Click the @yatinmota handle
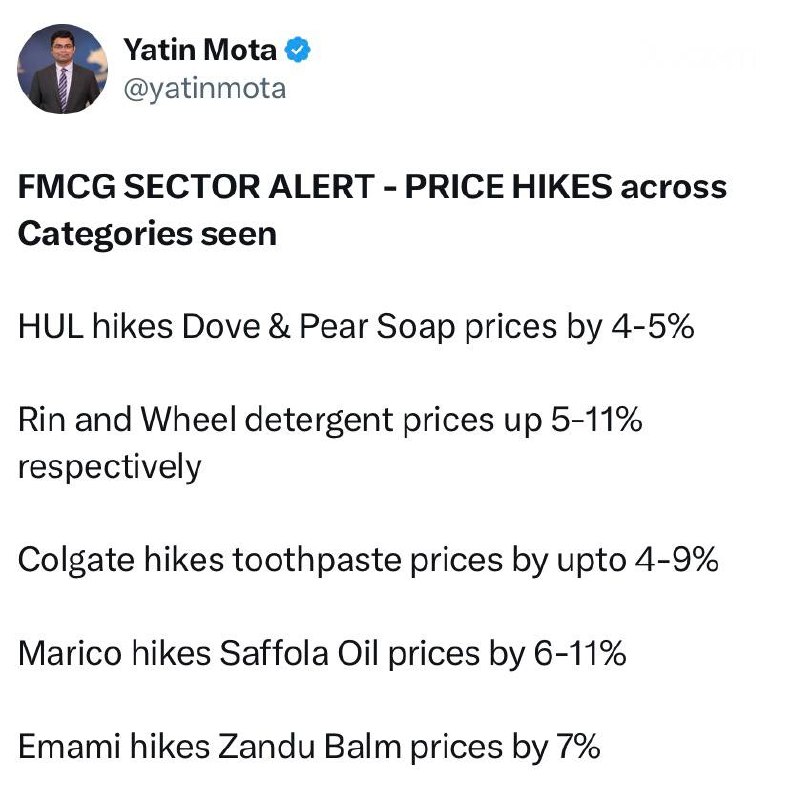 204,89
